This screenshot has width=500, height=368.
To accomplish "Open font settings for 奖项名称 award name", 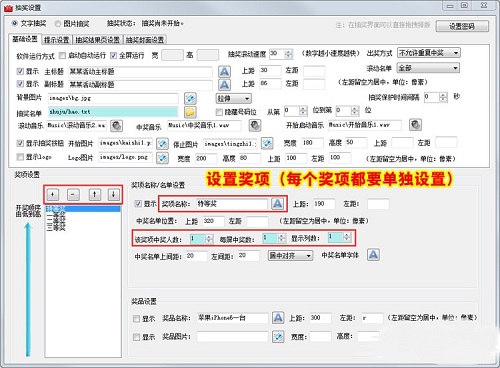I will click(x=277, y=204).
